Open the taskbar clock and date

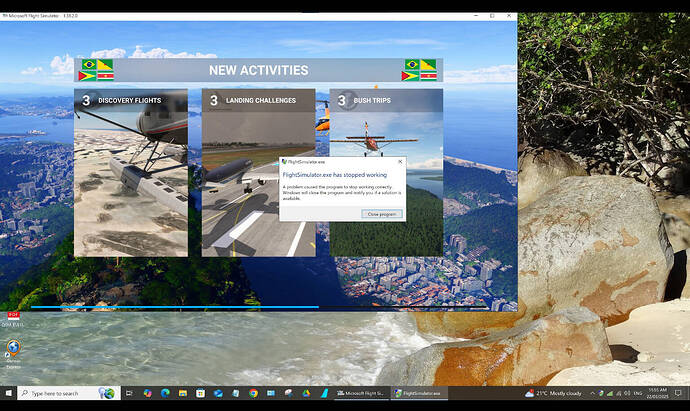pyautogui.click(x=657, y=393)
